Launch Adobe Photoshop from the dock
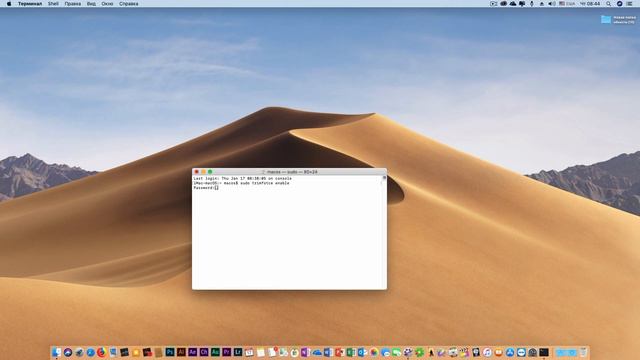Image resolution: width=640 pixels, height=360 pixels. 170,352
